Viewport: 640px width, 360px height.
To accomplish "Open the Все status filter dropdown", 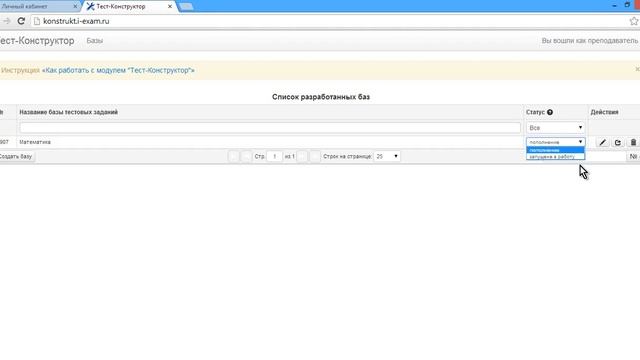I will 556,128.
